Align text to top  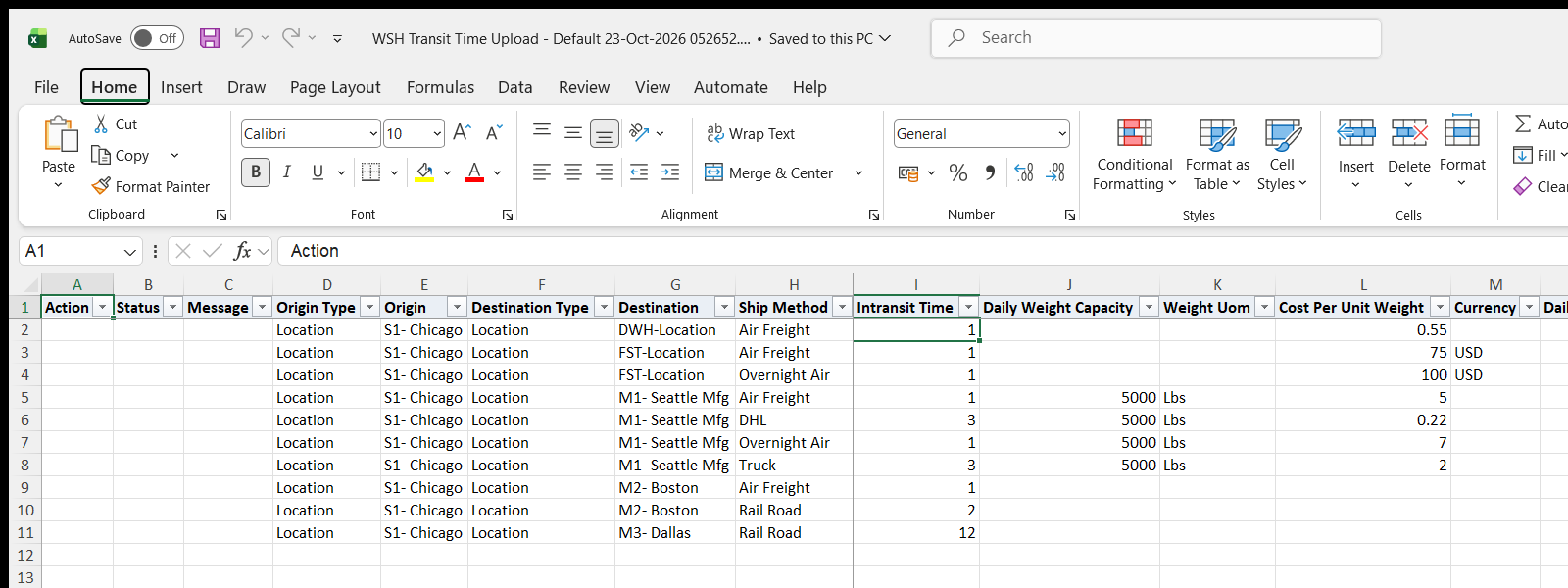point(542,132)
